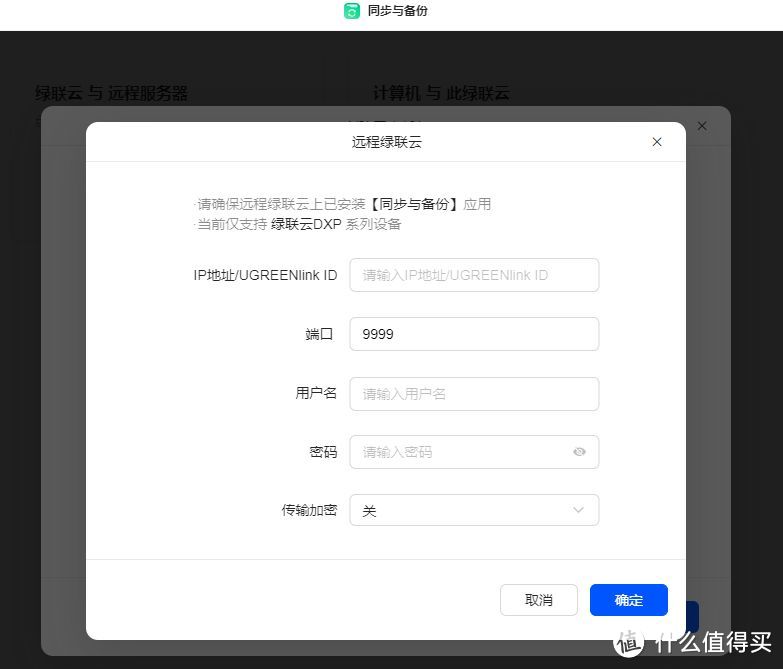Click the 绿联云 与 远程服务器 heading behind dialog

(x=111, y=93)
